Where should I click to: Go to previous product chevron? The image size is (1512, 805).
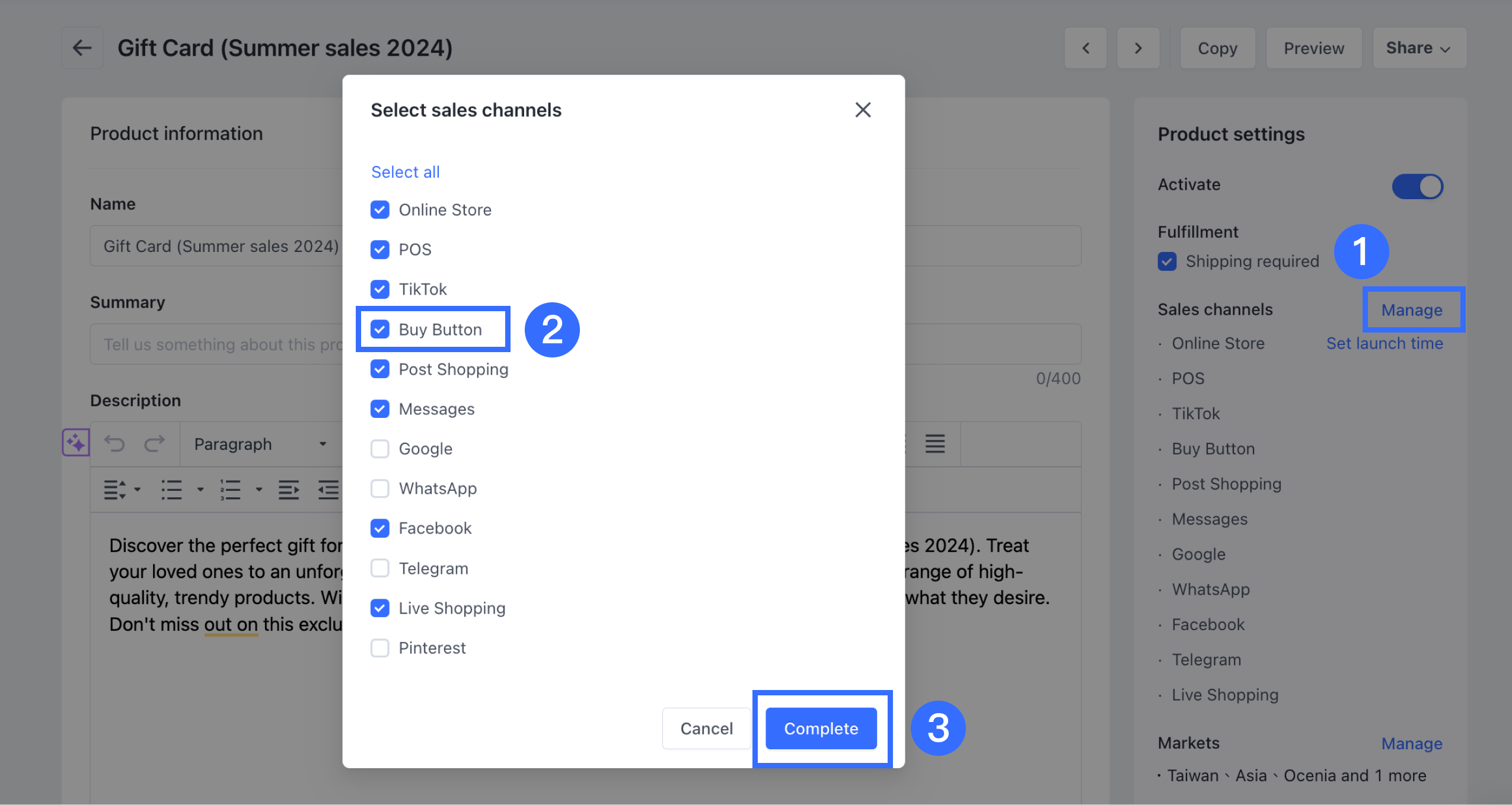point(1085,48)
